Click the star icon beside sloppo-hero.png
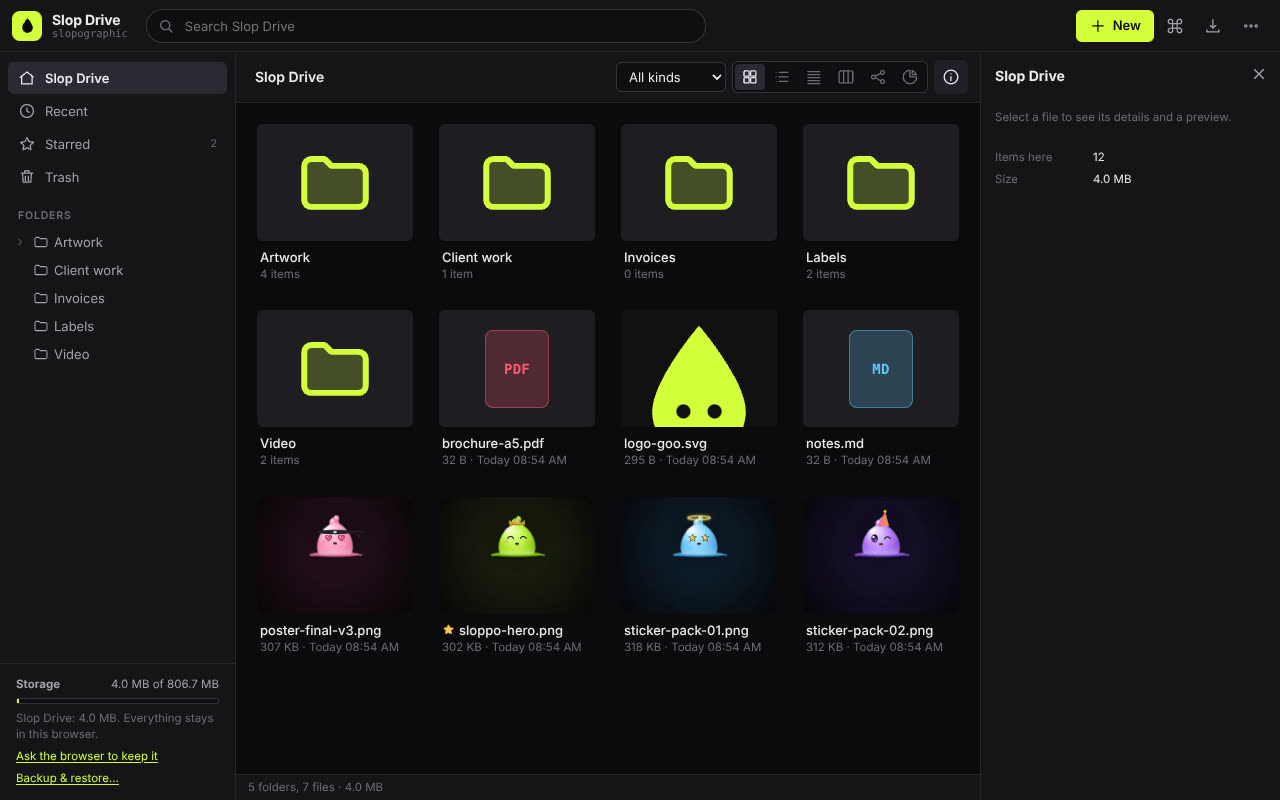This screenshot has height=800, width=1280. (x=448, y=630)
